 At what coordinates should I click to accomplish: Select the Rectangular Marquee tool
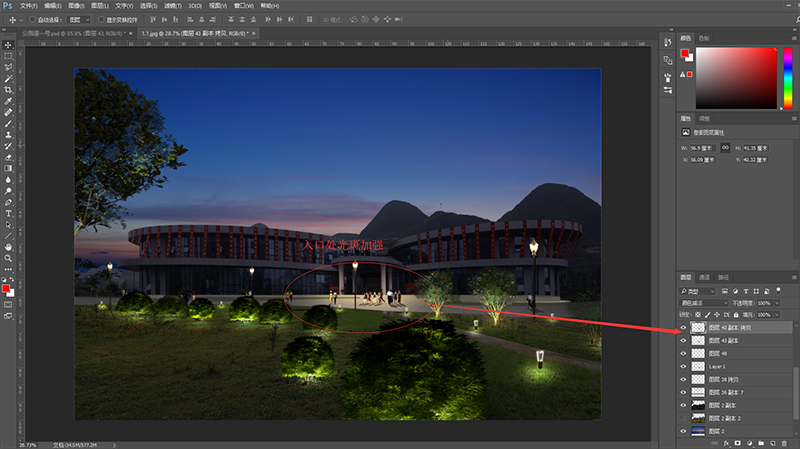(8, 56)
